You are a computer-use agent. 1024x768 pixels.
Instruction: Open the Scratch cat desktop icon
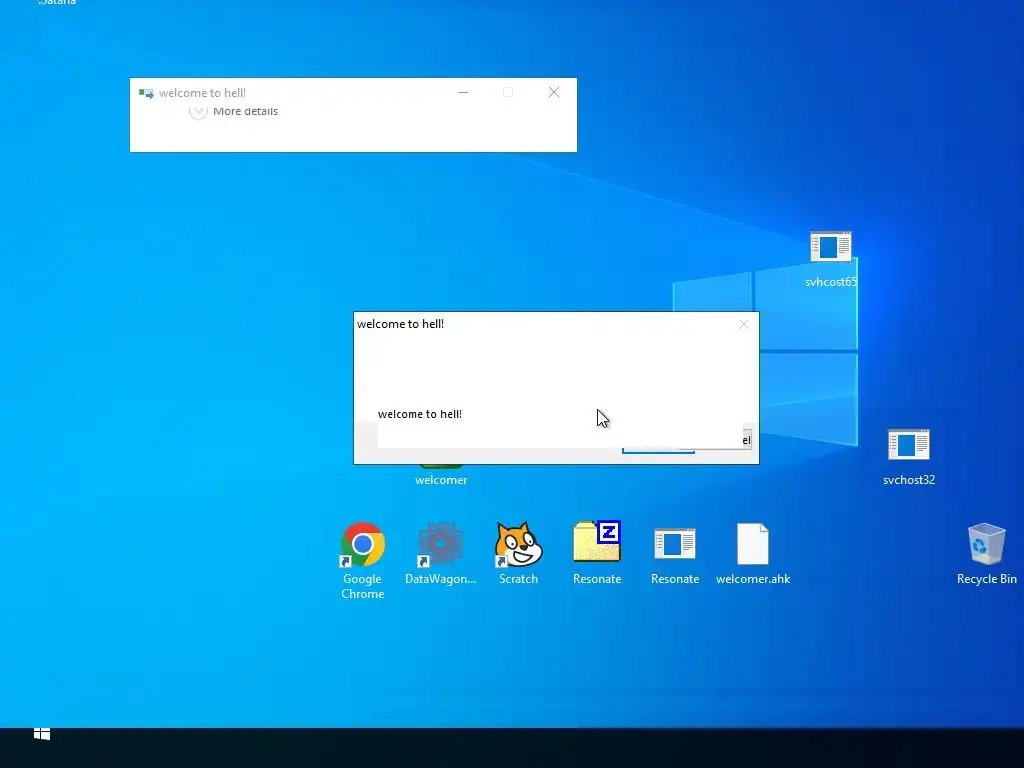[x=519, y=552]
